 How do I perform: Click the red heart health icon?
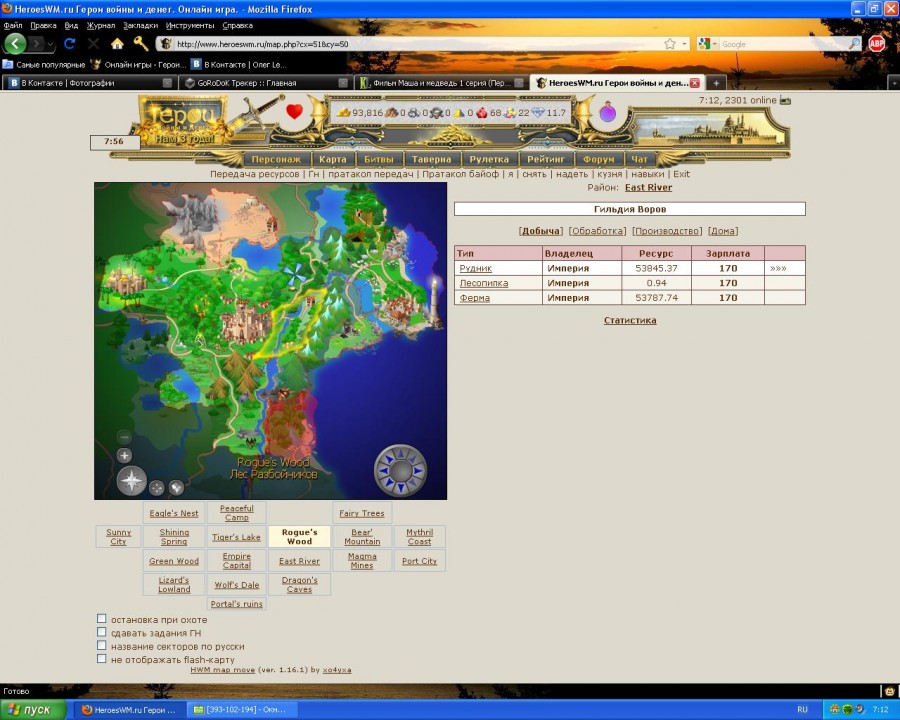click(294, 111)
